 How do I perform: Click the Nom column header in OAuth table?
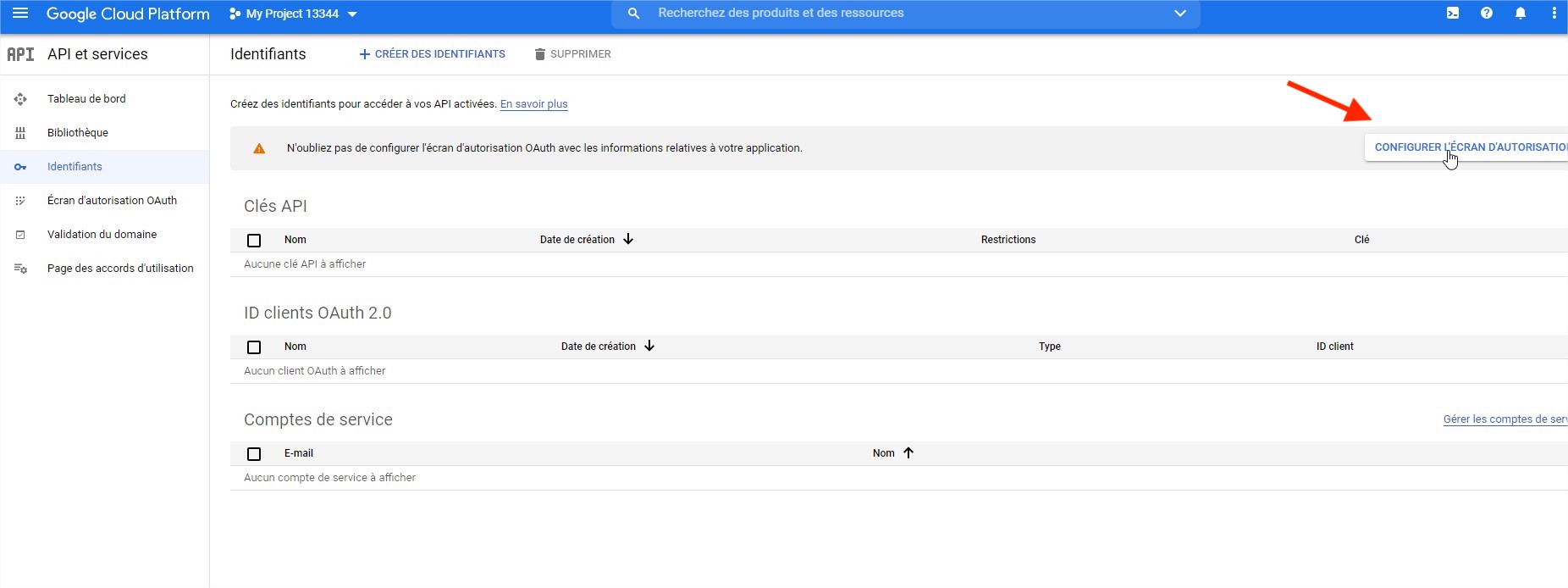click(295, 347)
